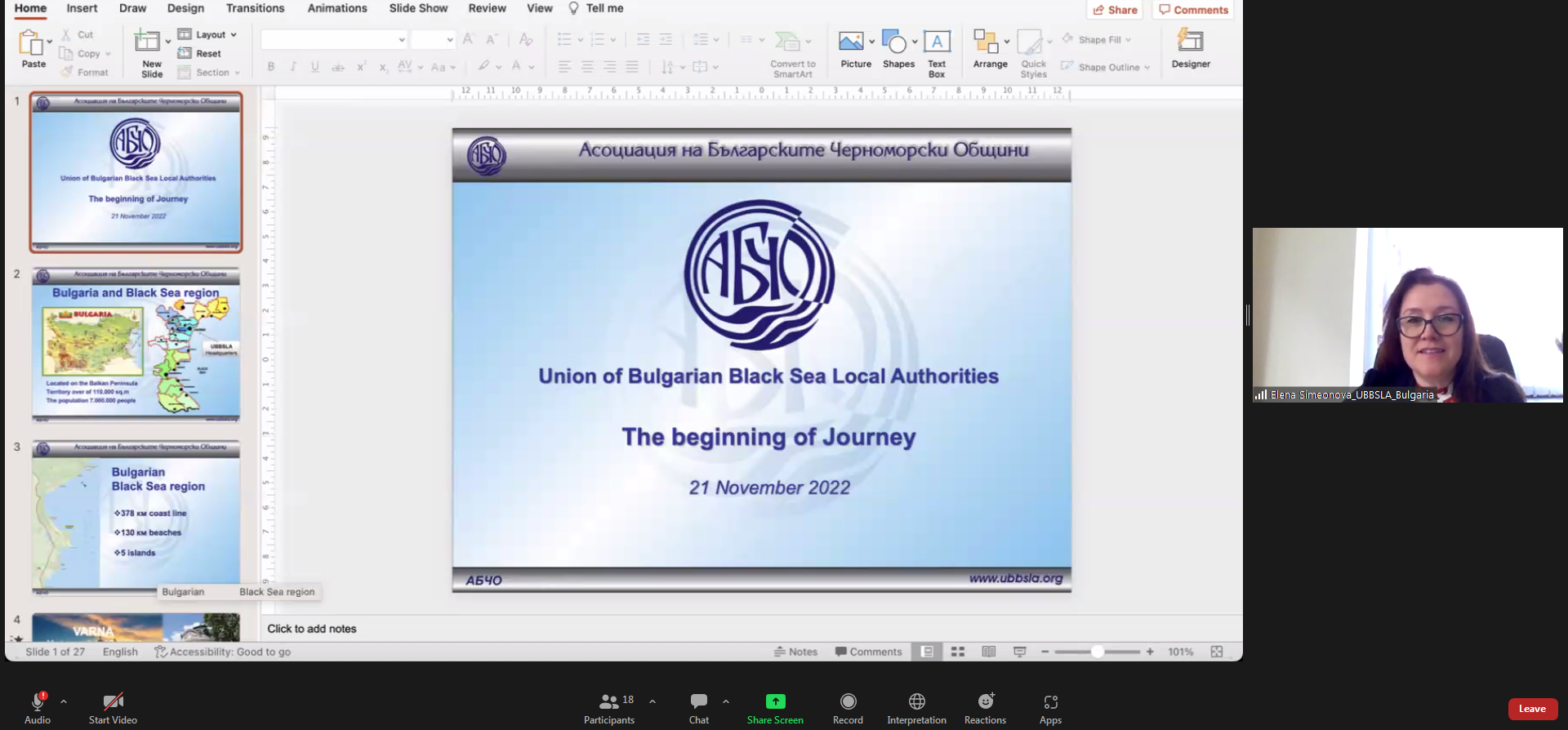Expand Shape Fill dropdown
Viewport: 1568px width, 730px height.
1129,39
